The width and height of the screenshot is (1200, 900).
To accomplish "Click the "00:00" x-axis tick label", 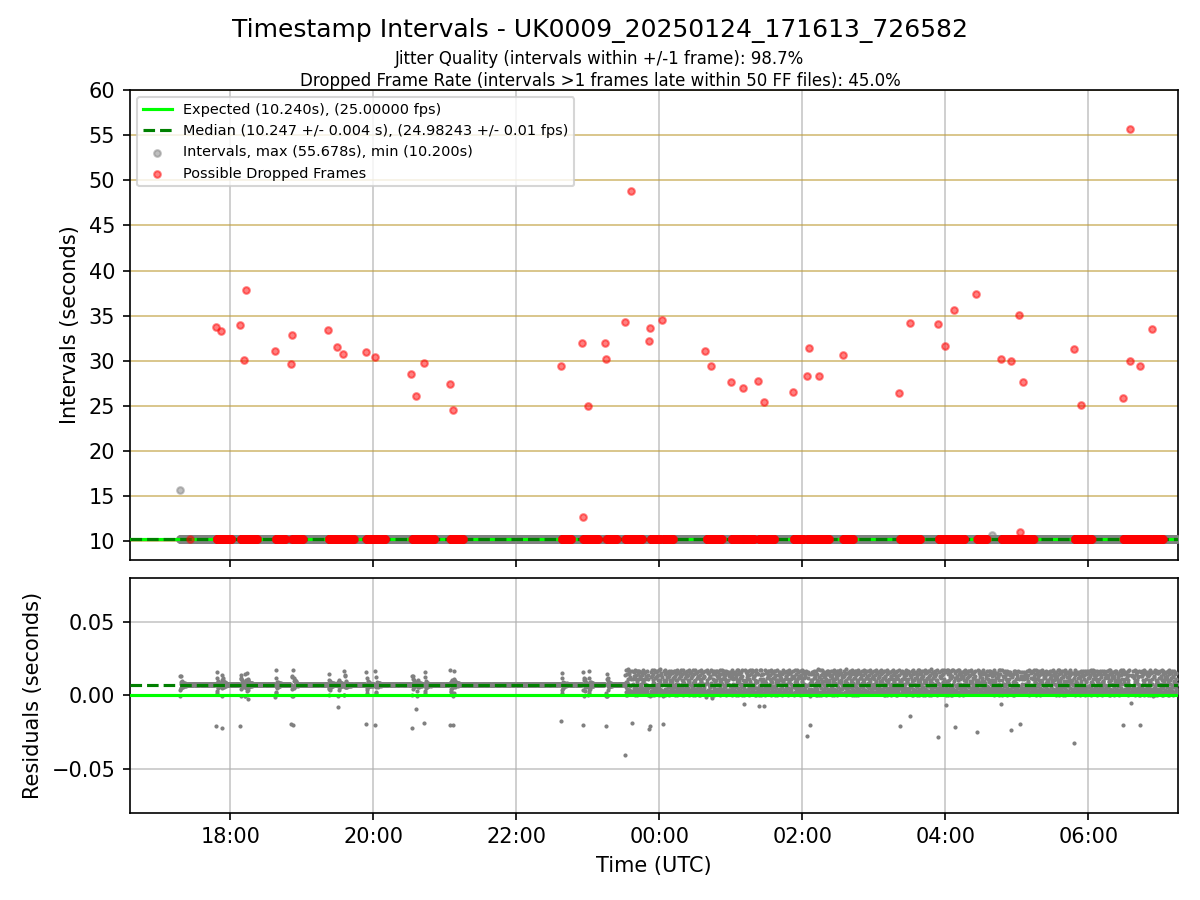I will click(659, 834).
